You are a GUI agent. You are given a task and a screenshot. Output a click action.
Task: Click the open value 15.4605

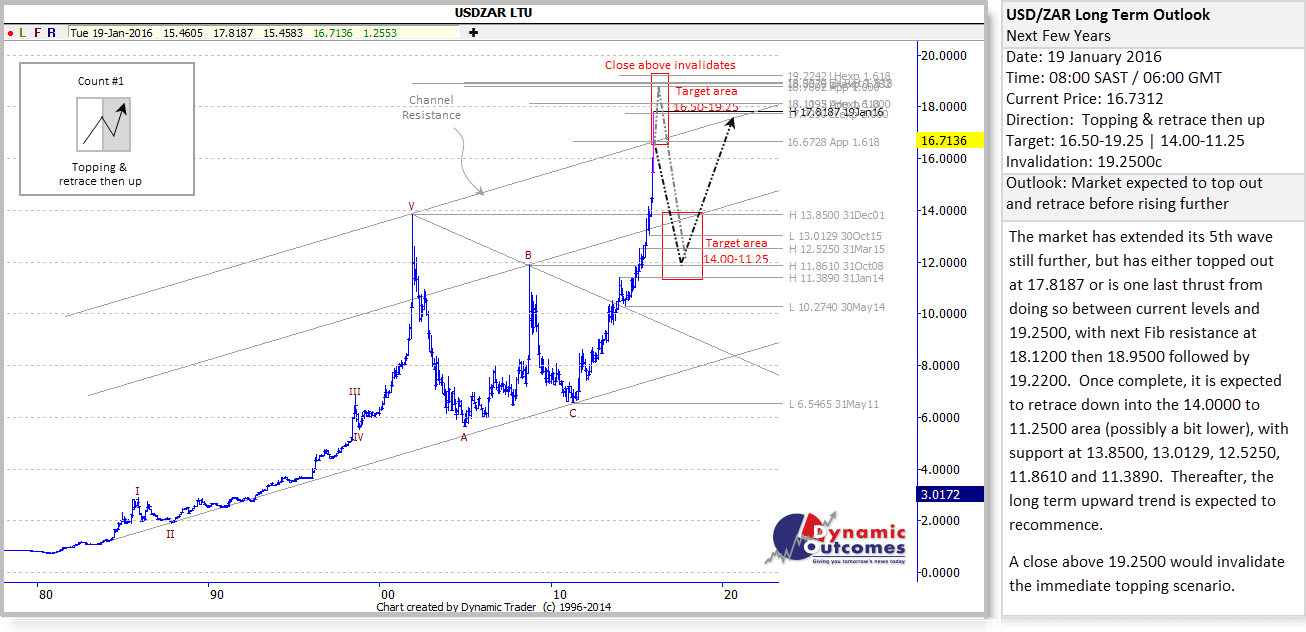pos(183,33)
